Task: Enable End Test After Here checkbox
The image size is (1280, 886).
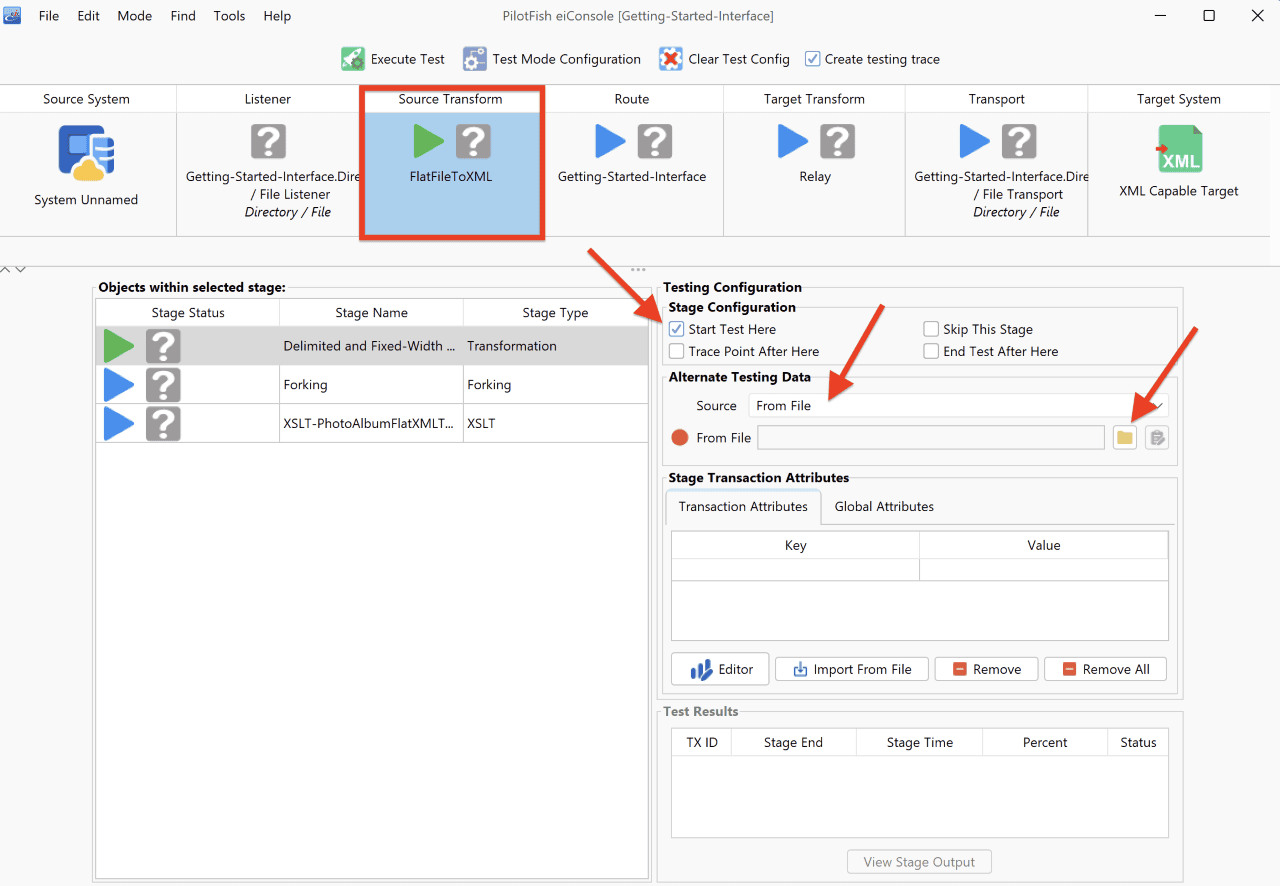Action: pos(931,351)
